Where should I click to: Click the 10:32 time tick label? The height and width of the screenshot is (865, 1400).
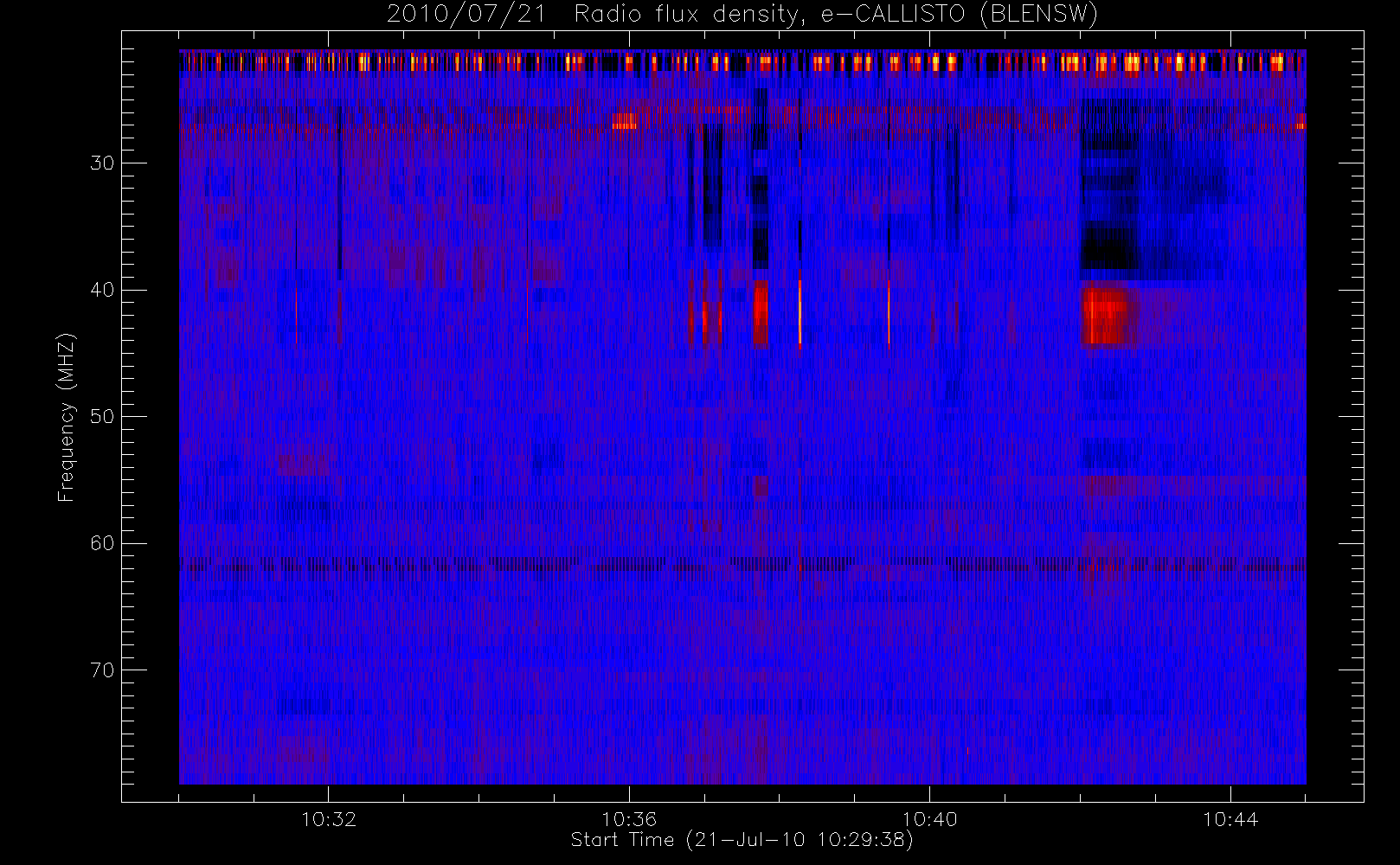click(x=329, y=819)
